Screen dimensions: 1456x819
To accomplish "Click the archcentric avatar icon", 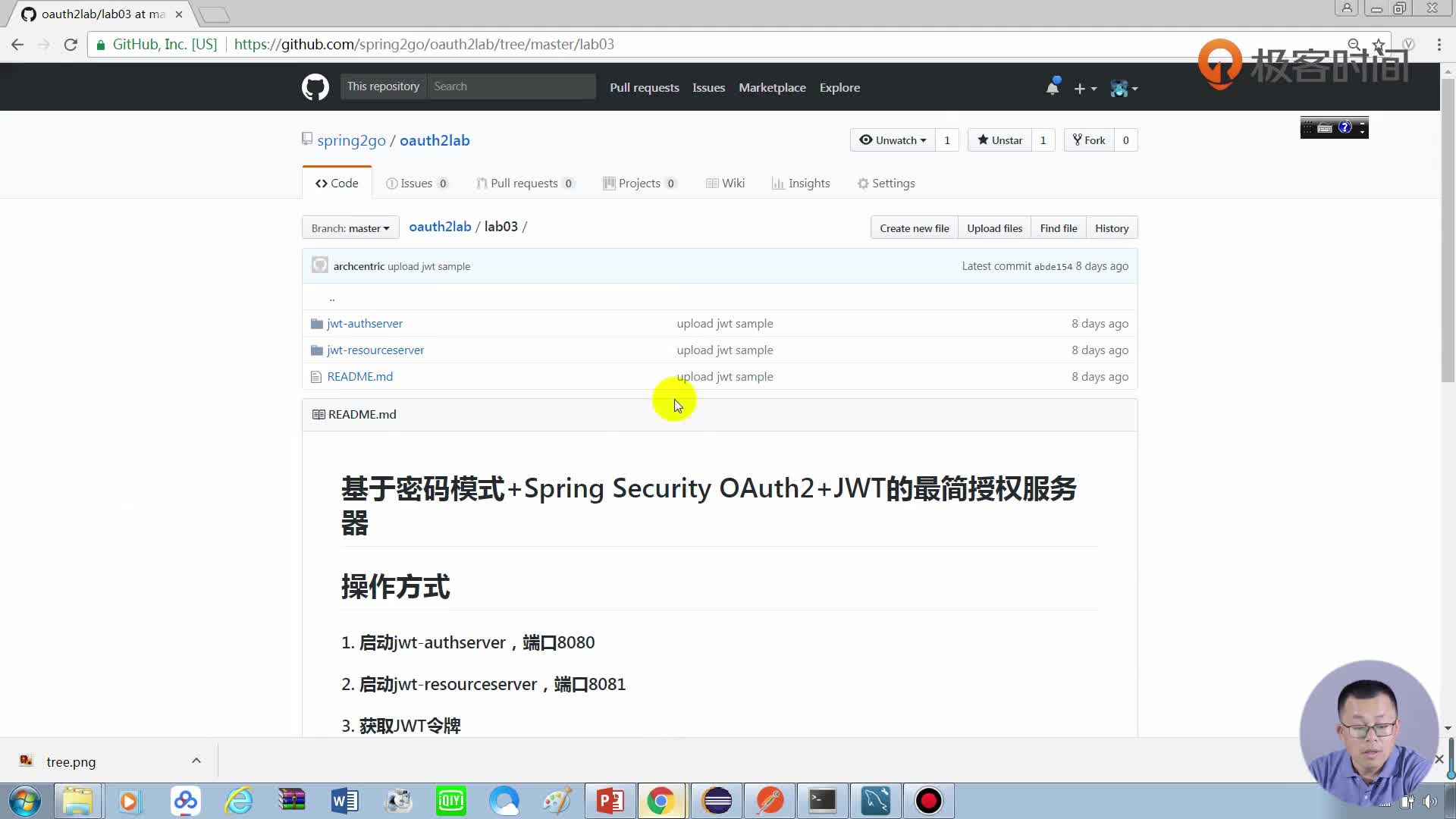I will pos(320,265).
